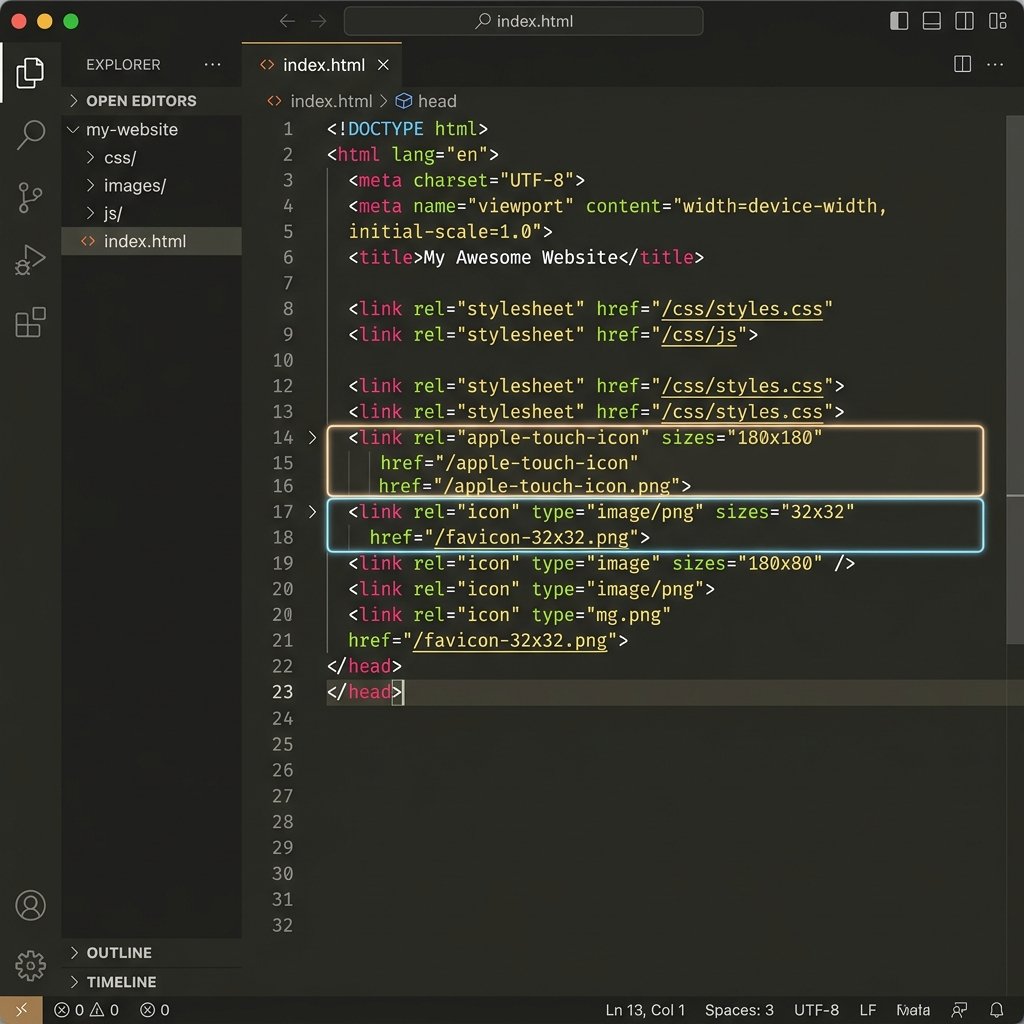
Task: Open the Accounts menu icon
Action: tap(30, 905)
